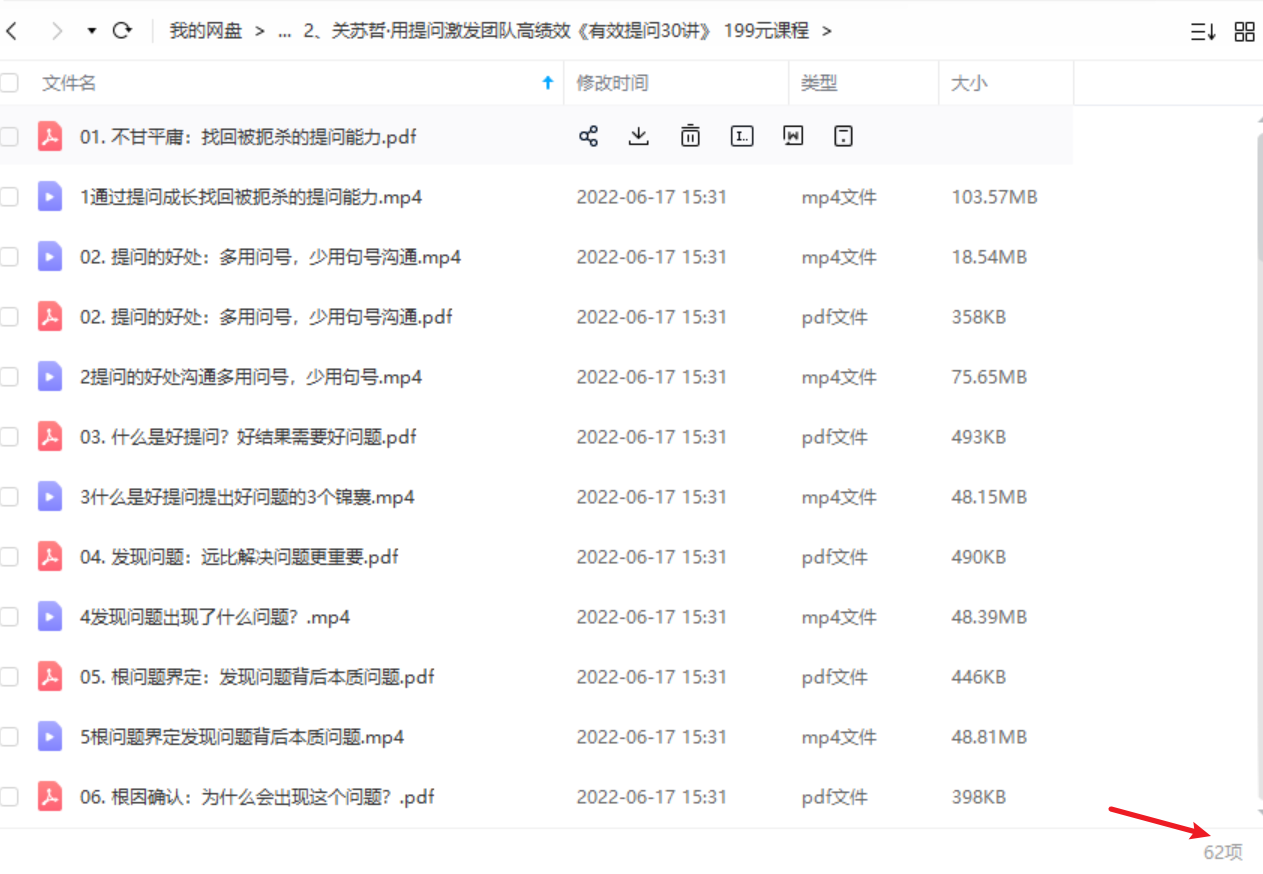Viewport: 1263px width, 874px height.
Task: Tick the select-all checkbox in header
Action: coord(9,83)
